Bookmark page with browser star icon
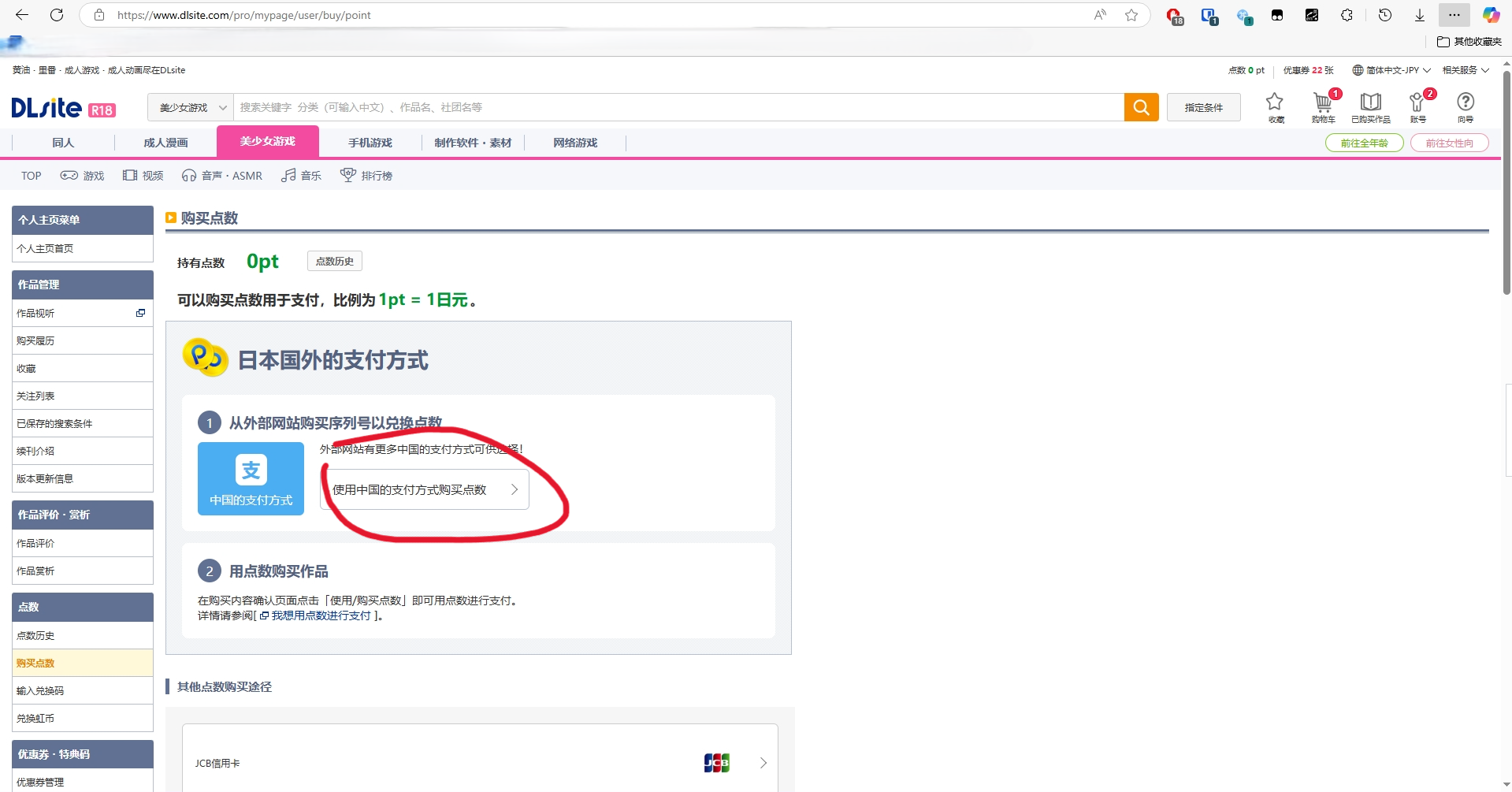 tap(1131, 15)
